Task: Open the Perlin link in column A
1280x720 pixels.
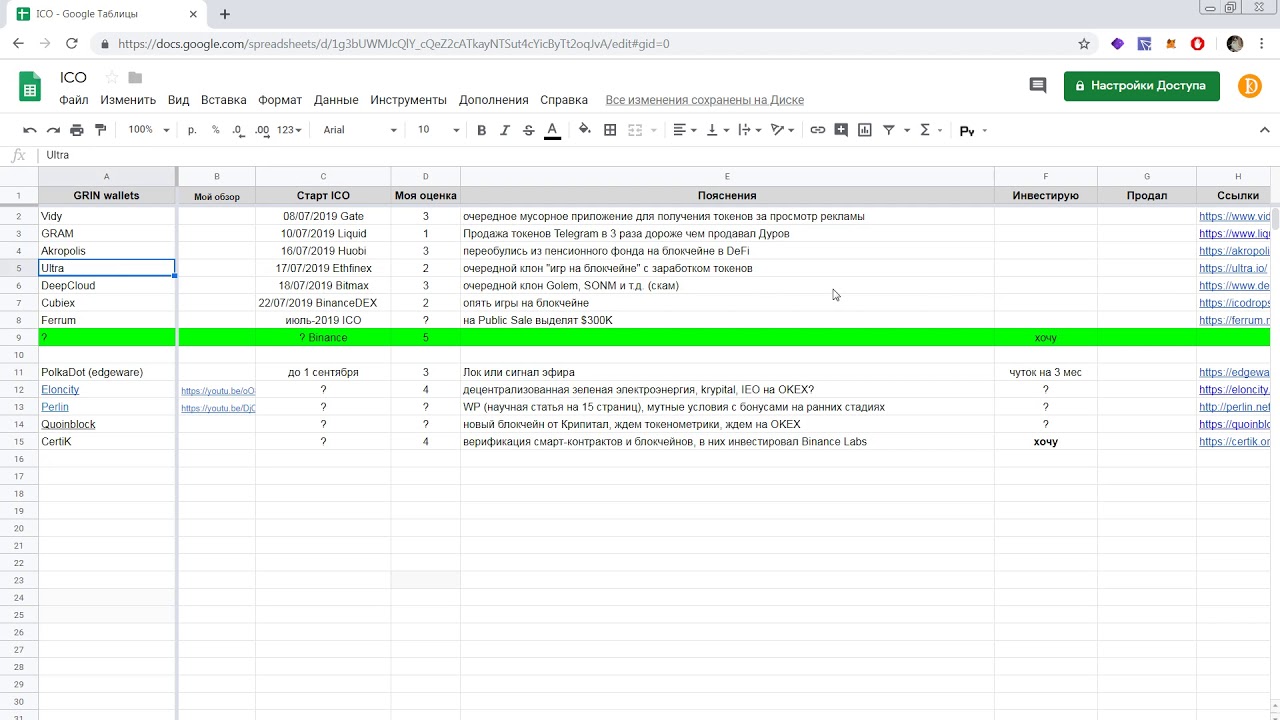Action: [55, 407]
